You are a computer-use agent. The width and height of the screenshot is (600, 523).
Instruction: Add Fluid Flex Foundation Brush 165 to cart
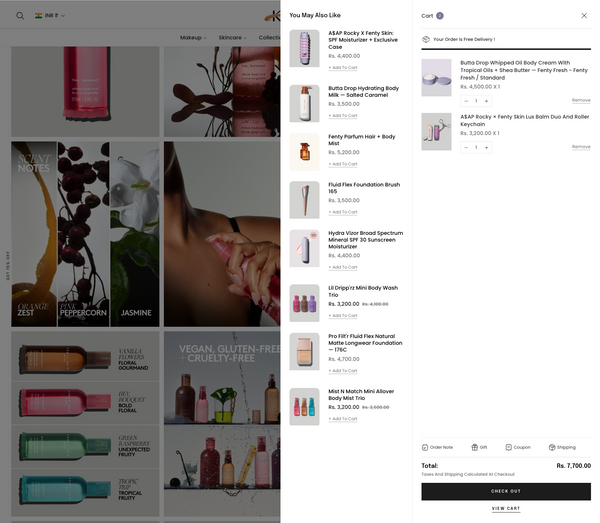point(343,212)
